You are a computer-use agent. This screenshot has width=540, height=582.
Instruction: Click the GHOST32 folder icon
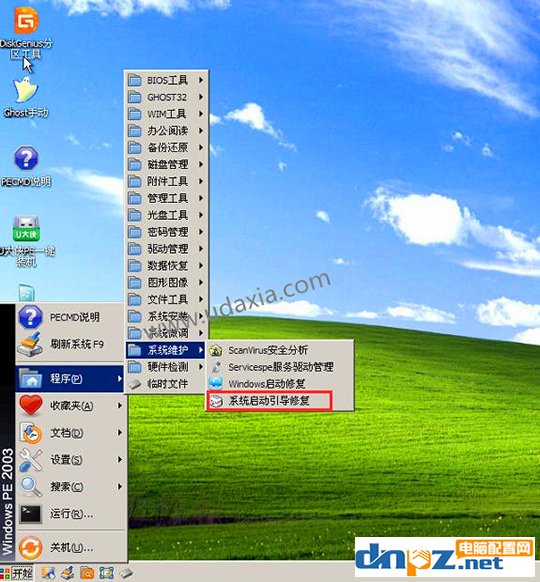pos(134,97)
